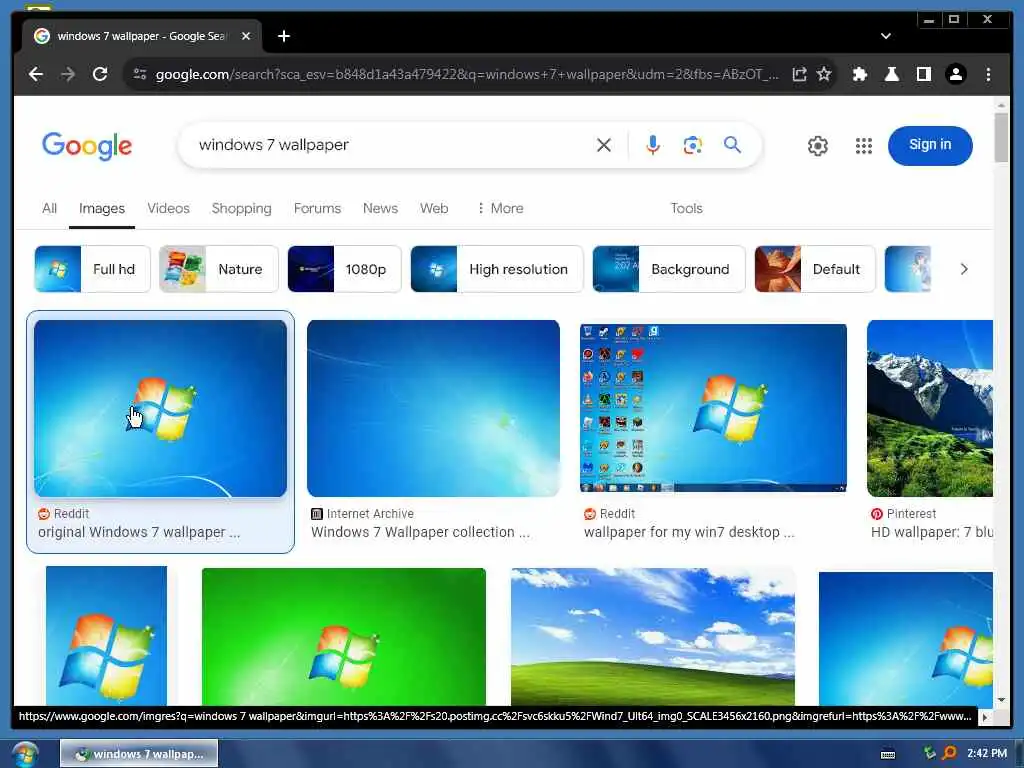The image size is (1024, 768).
Task: Open site information icon in address bar
Action: [140, 74]
